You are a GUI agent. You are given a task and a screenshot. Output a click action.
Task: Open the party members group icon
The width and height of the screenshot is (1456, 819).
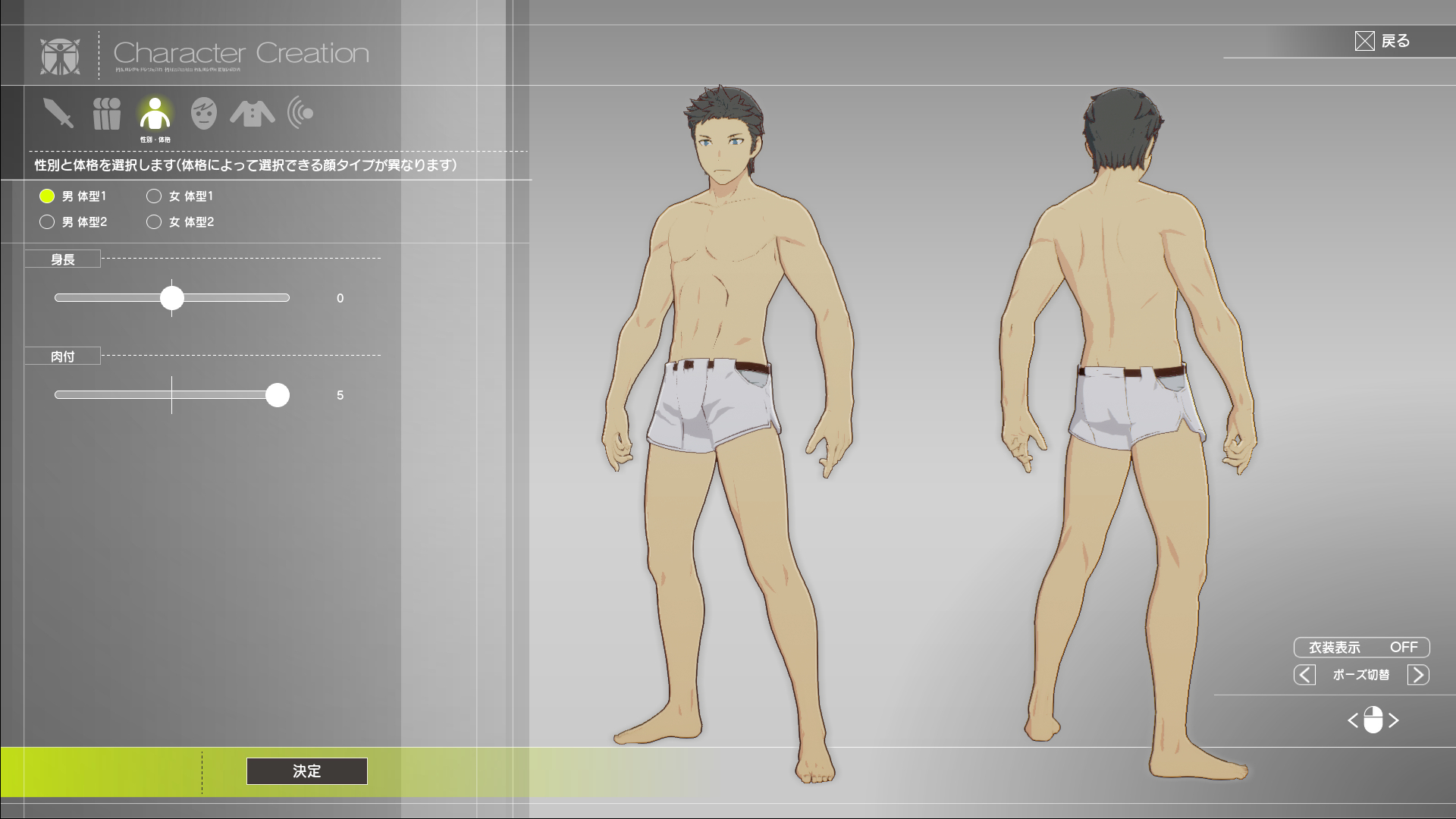click(x=107, y=114)
